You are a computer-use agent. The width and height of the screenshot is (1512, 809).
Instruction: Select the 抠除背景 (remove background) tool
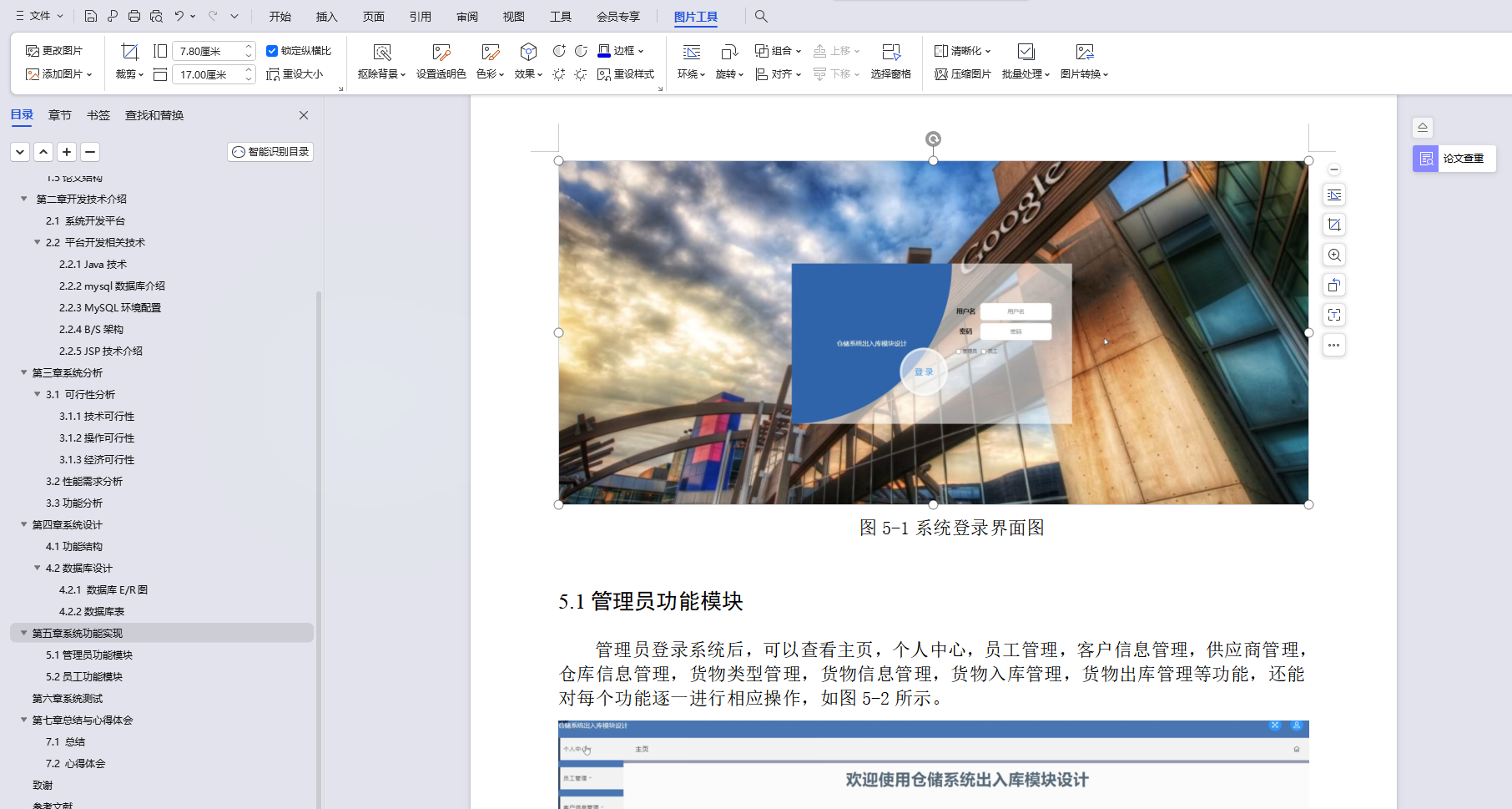[381, 60]
